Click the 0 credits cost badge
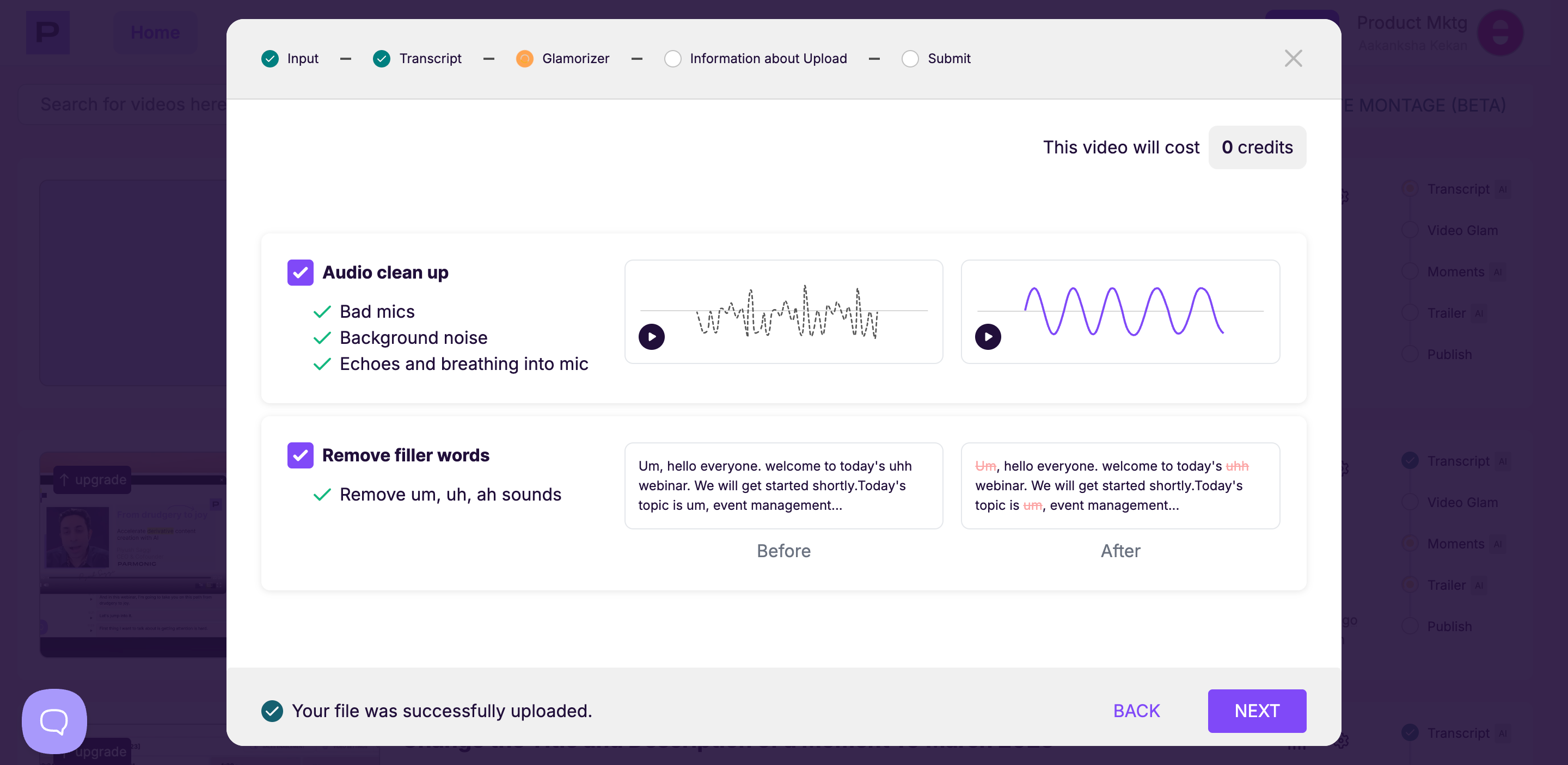This screenshot has width=1568, height=765. tap(1257, 147)
